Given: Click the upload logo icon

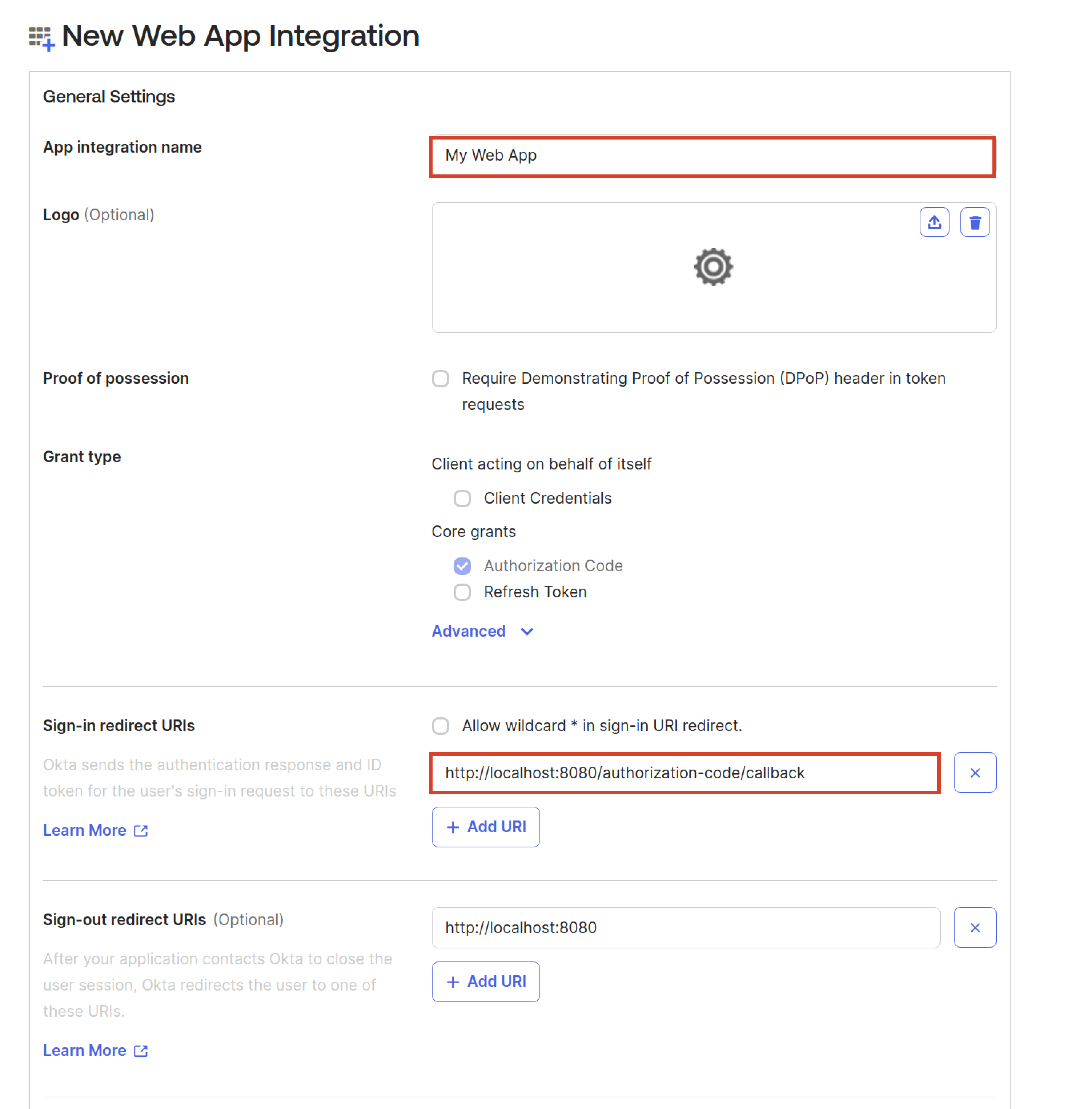Looking at the screenshot, I should pos(934,222).
